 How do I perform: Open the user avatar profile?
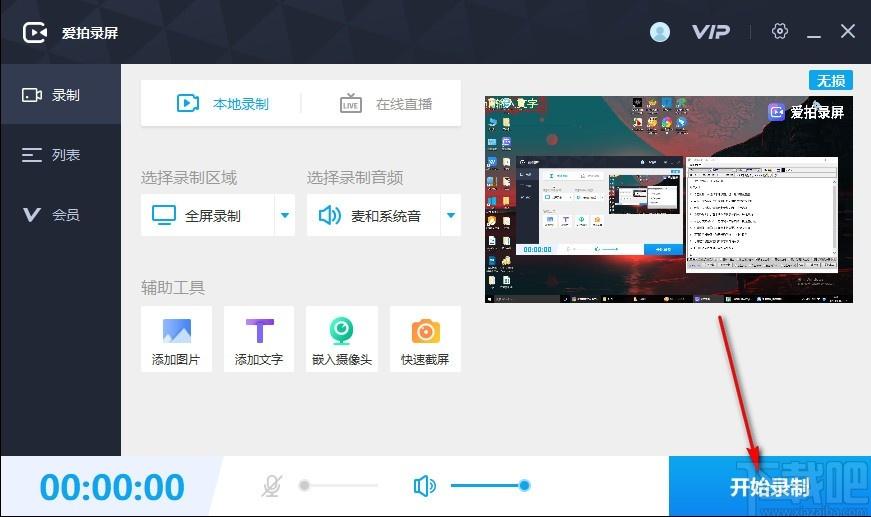point(659,32)
